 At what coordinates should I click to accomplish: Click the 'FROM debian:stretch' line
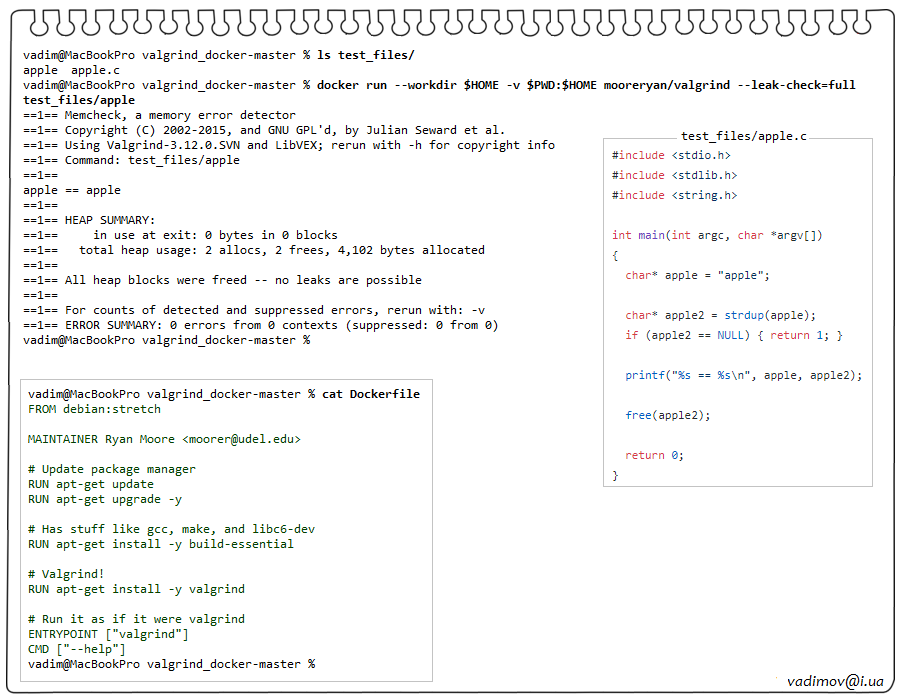click(x=94, y=409)
